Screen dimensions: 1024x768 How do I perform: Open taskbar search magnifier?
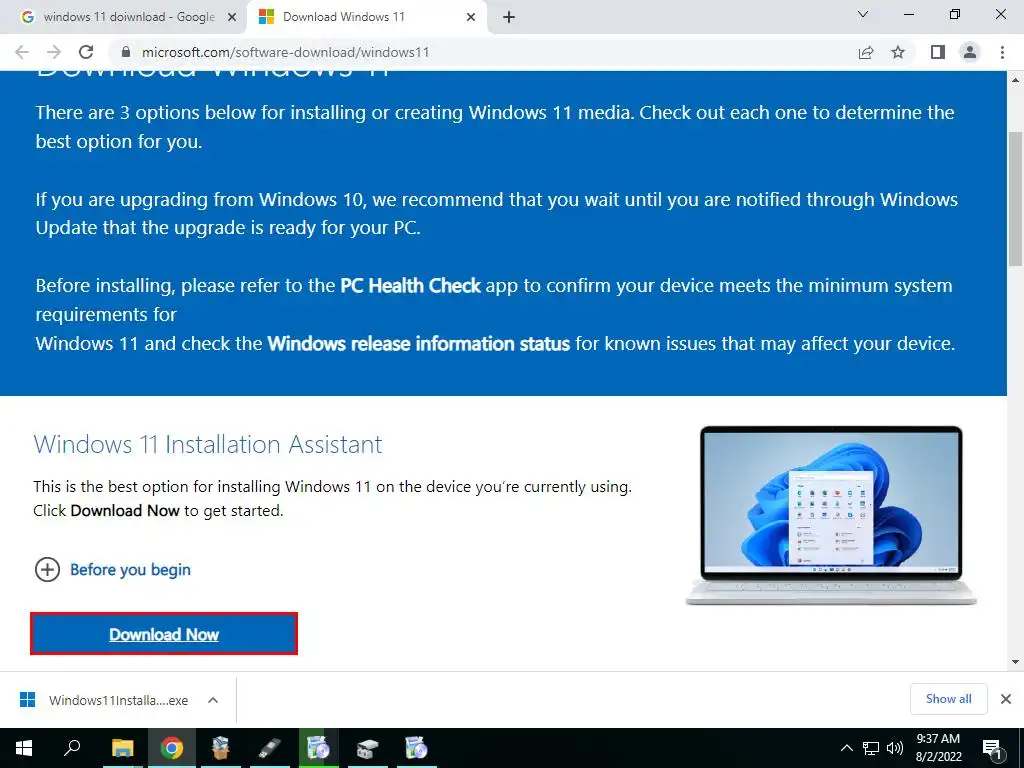point(72,748)
